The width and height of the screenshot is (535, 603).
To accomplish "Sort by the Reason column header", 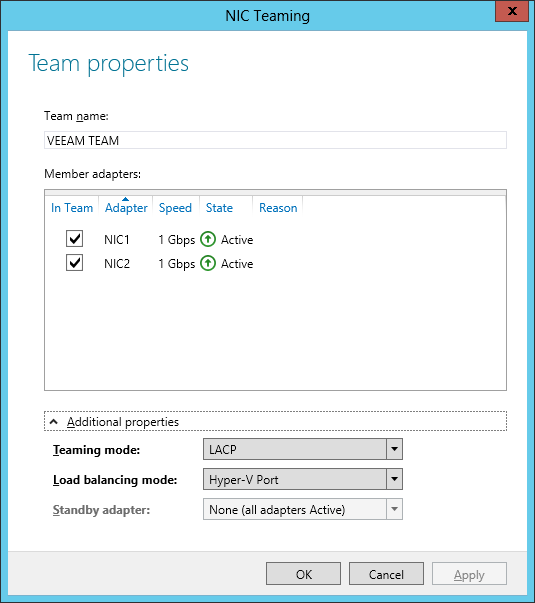I will pos(278,208).
